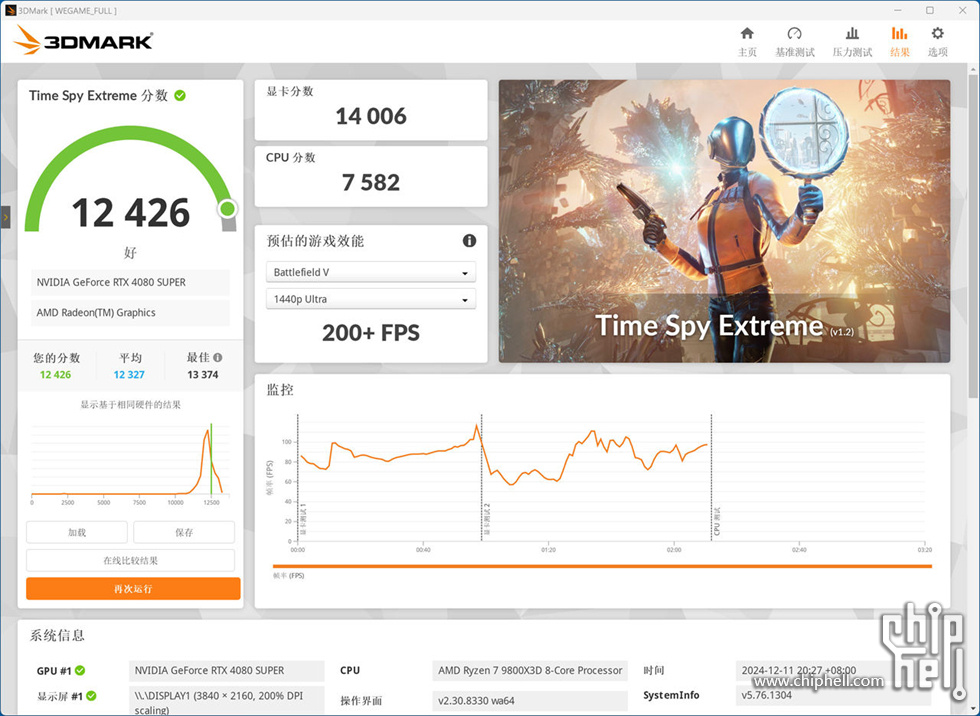Click the 系统信息 (System info) heading
Image resolution: width=980 pixels, height=716 pixels.
[x=57, y=635]
